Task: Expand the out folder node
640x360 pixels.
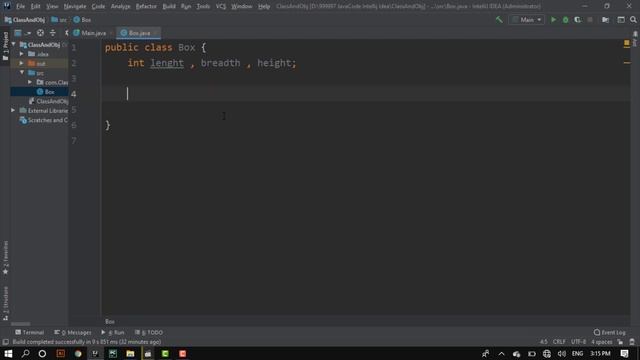Action: pyautogui.click(x=22, y=63)
